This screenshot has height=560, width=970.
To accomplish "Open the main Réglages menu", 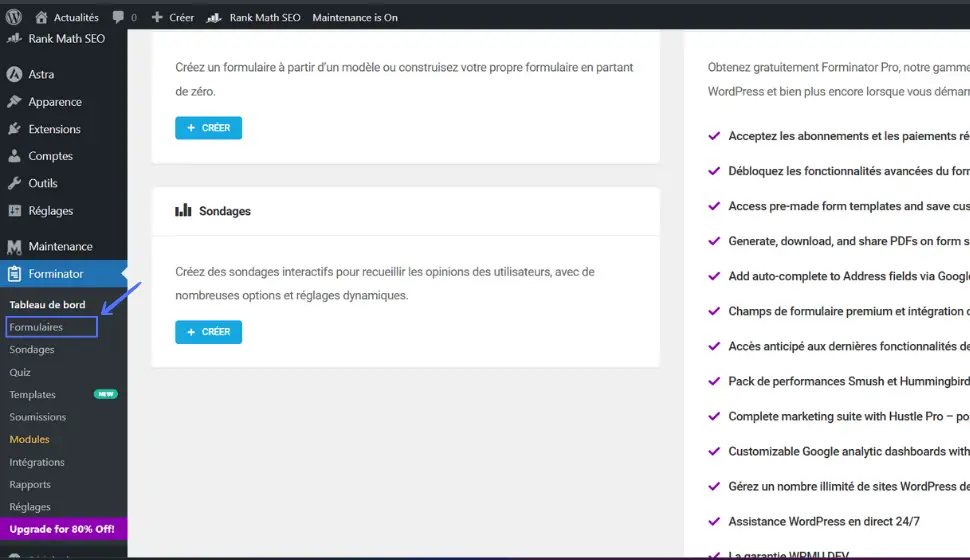I will (x=51, y=210).
